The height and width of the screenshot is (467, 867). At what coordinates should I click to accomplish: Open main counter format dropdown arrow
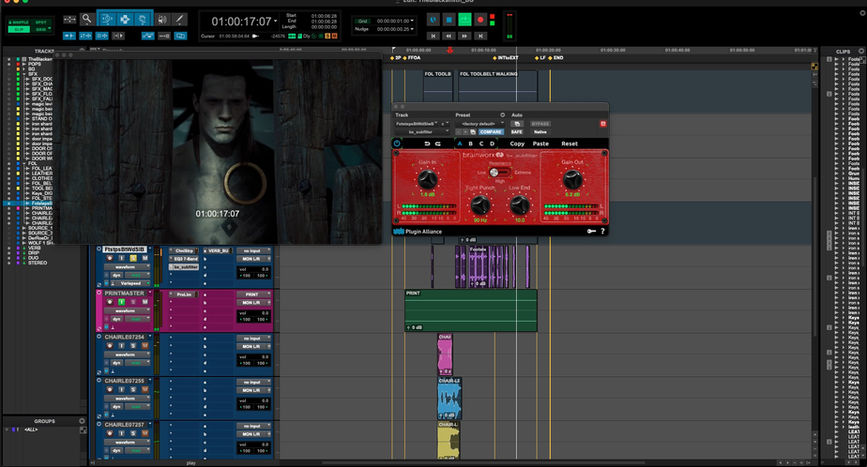pos(275,20)
